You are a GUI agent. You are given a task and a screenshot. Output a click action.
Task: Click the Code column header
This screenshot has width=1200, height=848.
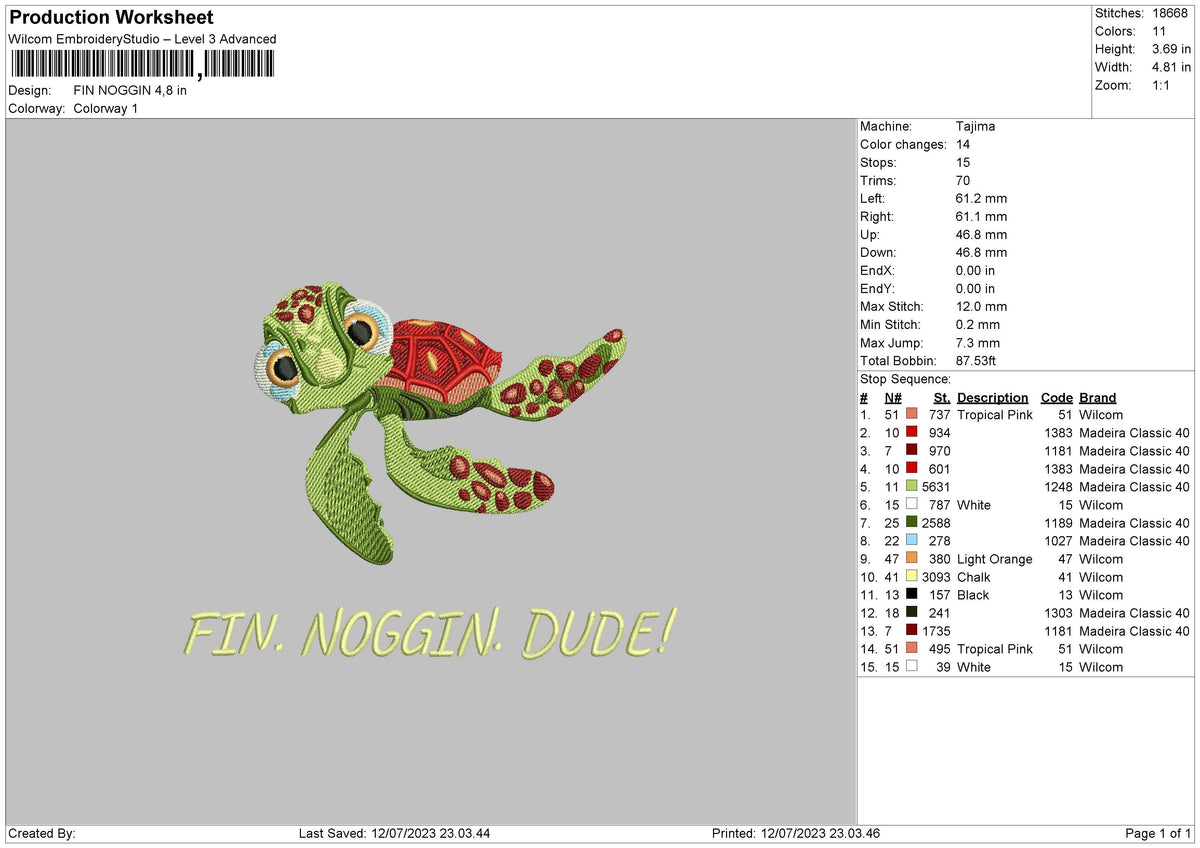click(1057, 397)
